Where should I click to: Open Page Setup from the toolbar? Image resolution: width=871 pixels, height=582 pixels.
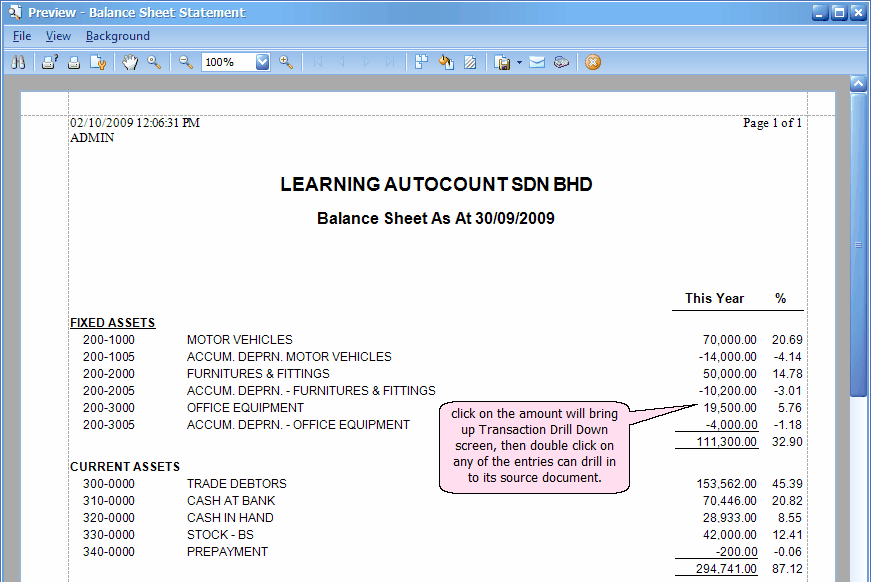(98, 62)
